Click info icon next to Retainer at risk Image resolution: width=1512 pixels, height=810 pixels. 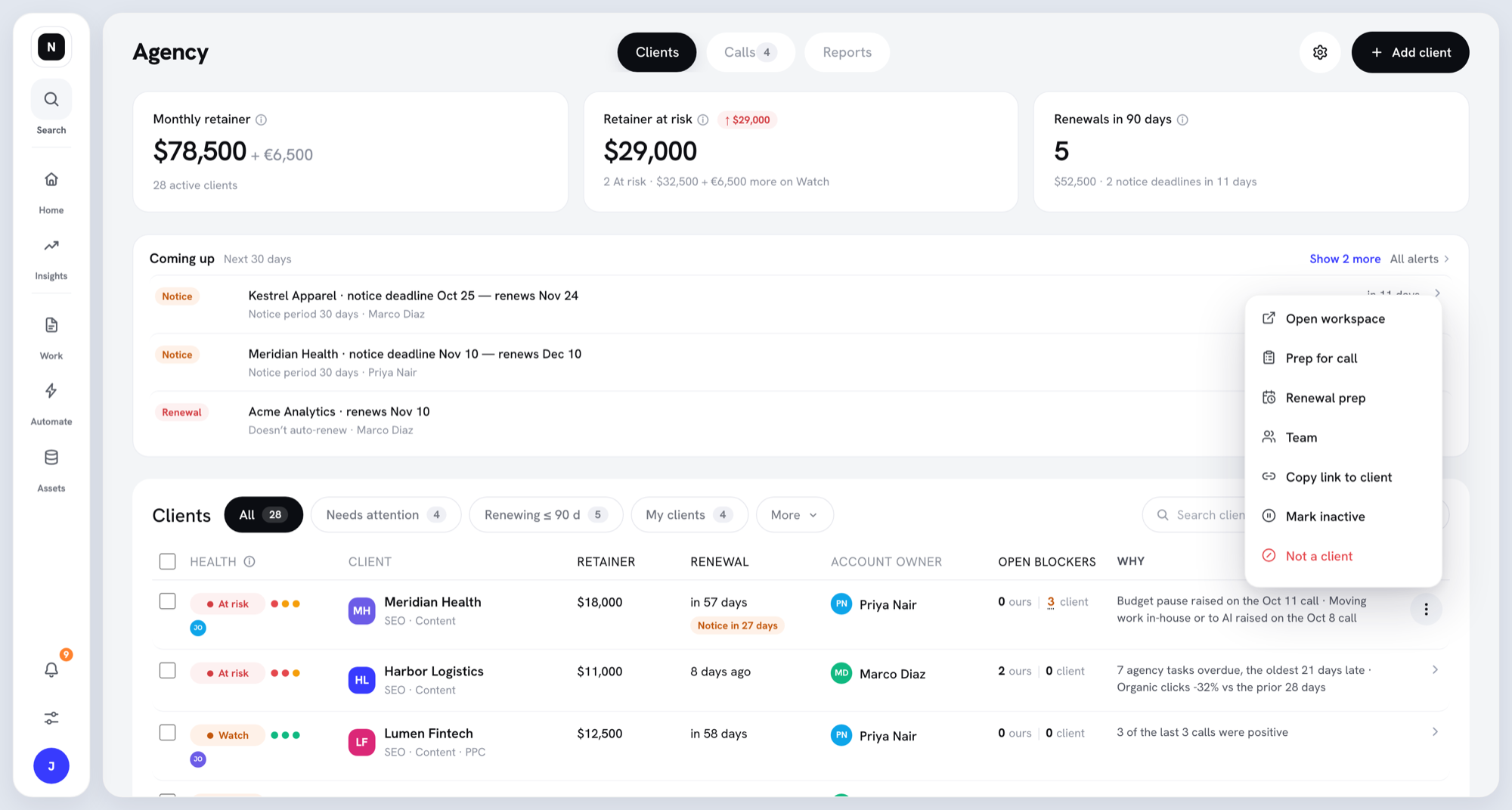[x=703, y=119]
